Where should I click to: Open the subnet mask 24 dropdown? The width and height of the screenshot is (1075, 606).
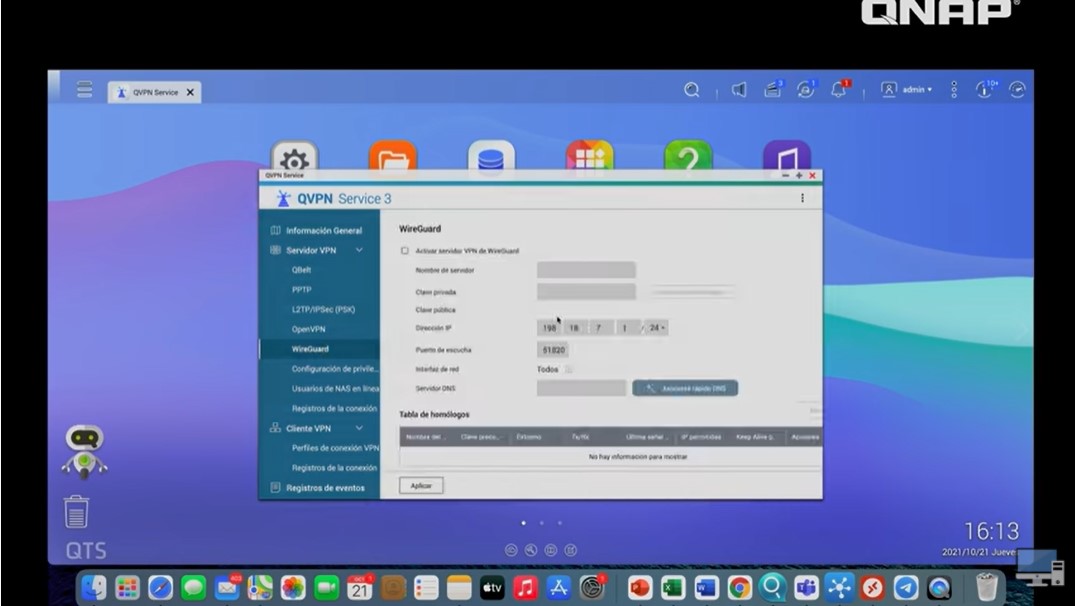click(657, 328)
